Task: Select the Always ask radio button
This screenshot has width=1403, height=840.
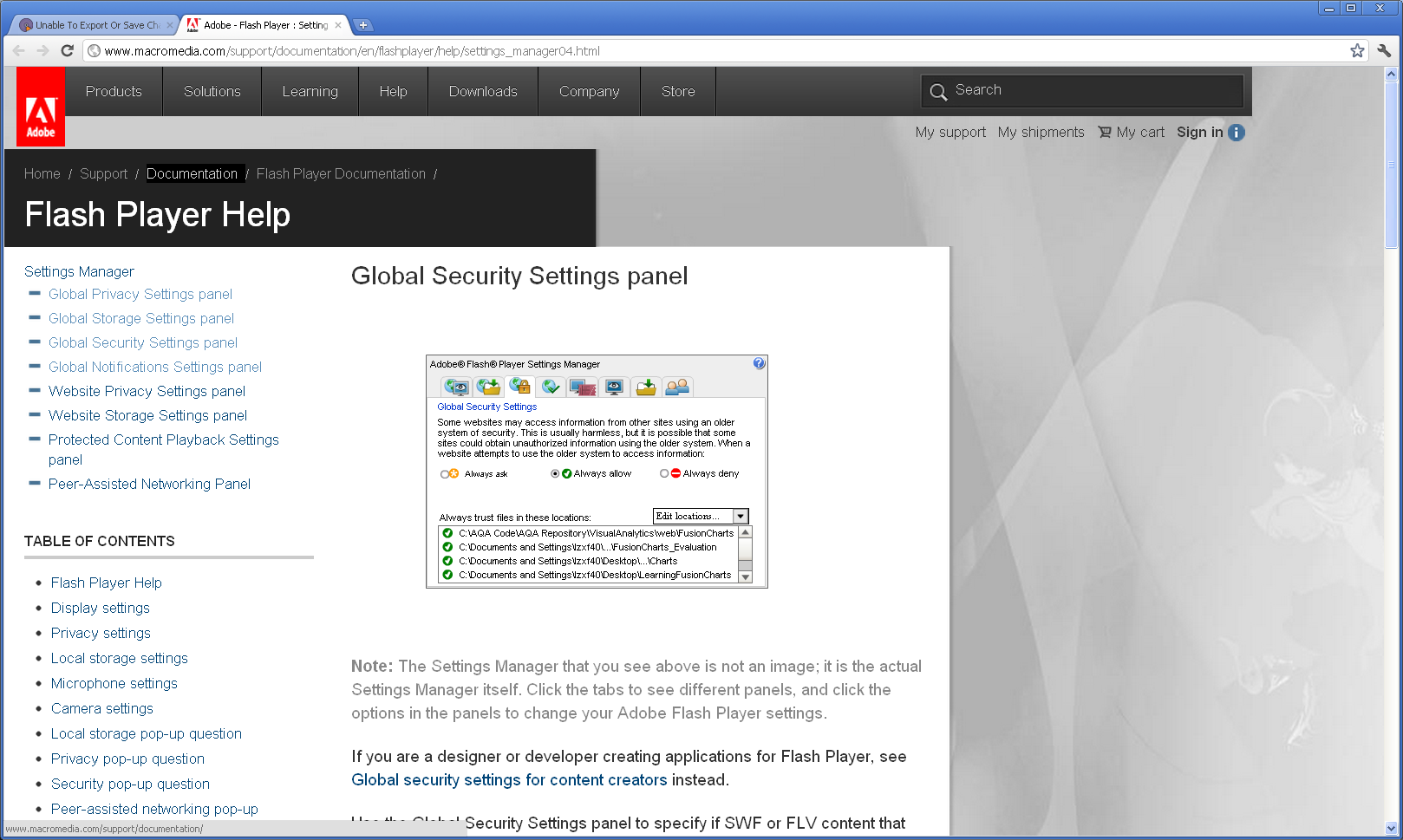Action: pos(445,474)
